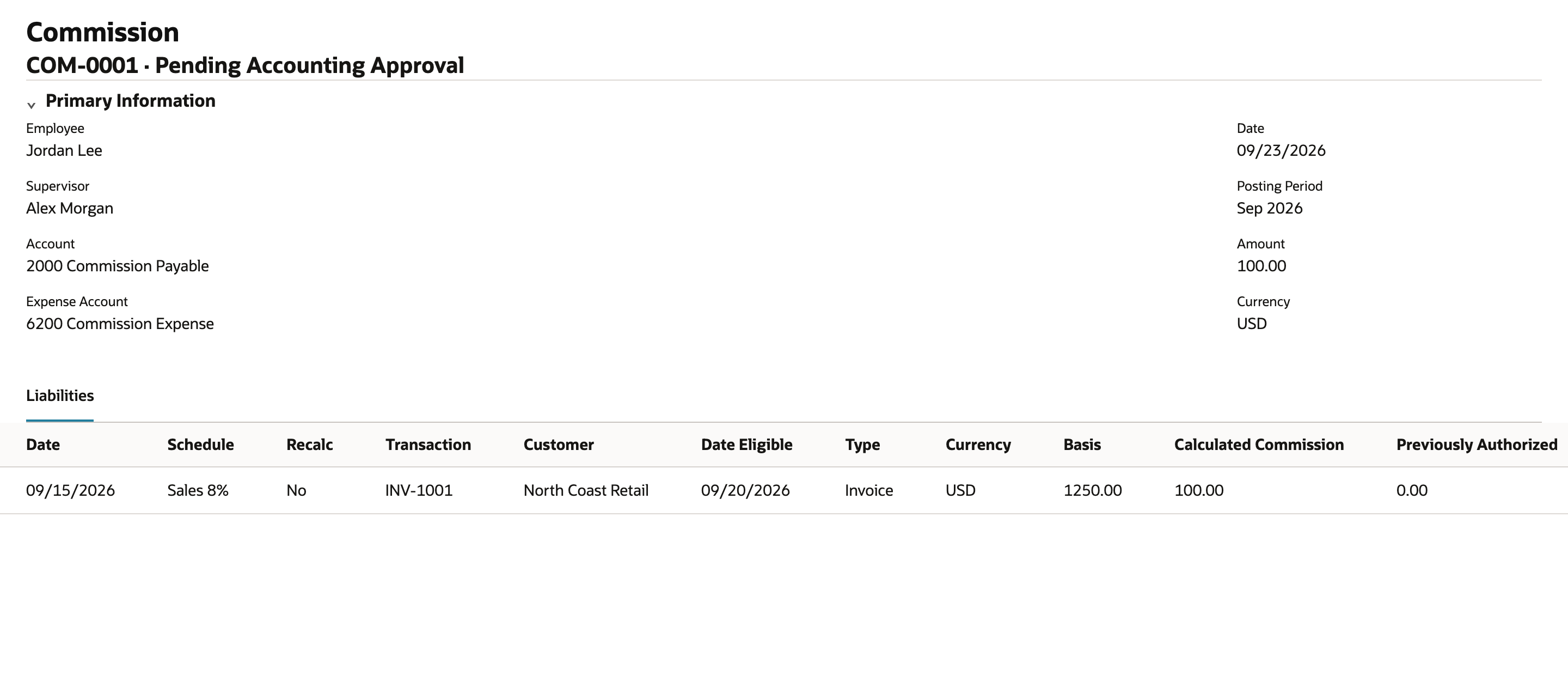Click the Posting Period field label

[x=1279, y=186]
